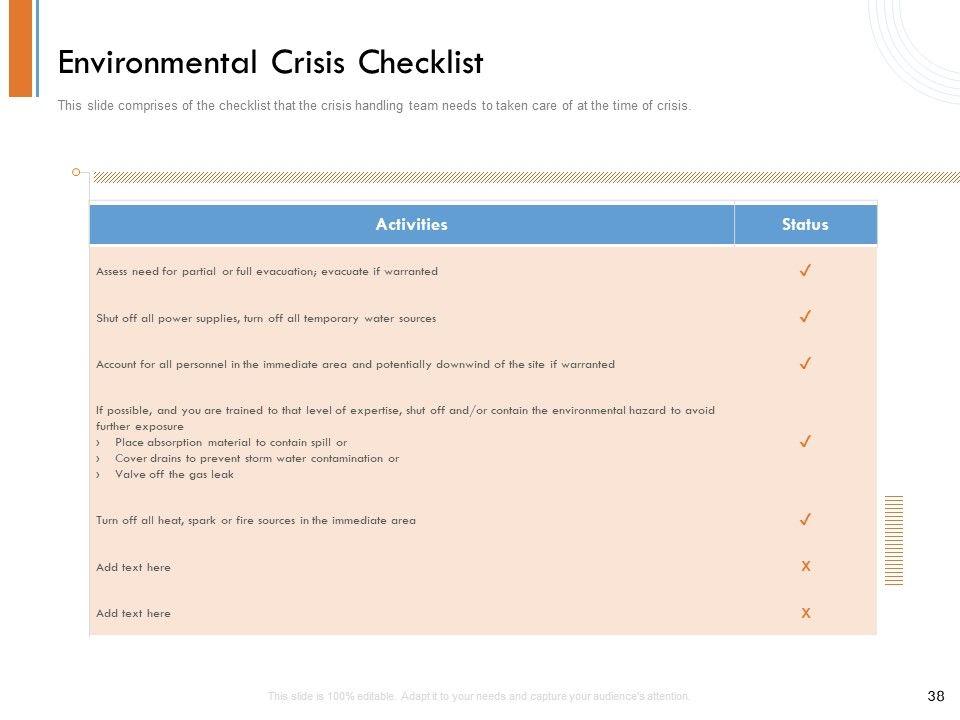The height and width of the screenshot is (720, 960).
Task: Select the Activities column header
Action: coord(411,225)
